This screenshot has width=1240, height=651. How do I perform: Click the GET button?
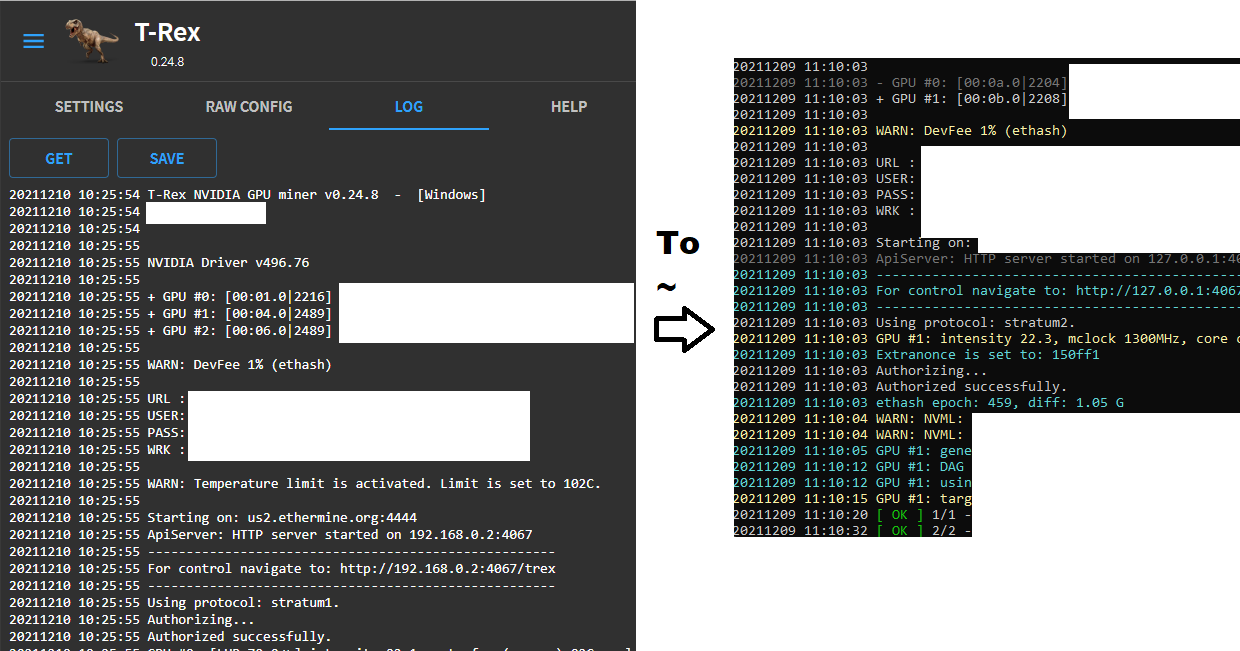click(58, 157)
